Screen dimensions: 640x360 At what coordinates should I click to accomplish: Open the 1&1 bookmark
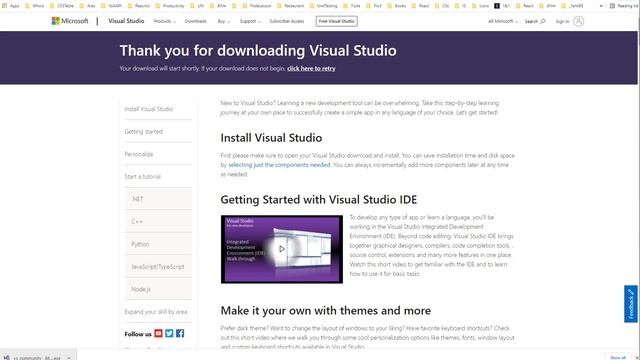tap(502, 6)
